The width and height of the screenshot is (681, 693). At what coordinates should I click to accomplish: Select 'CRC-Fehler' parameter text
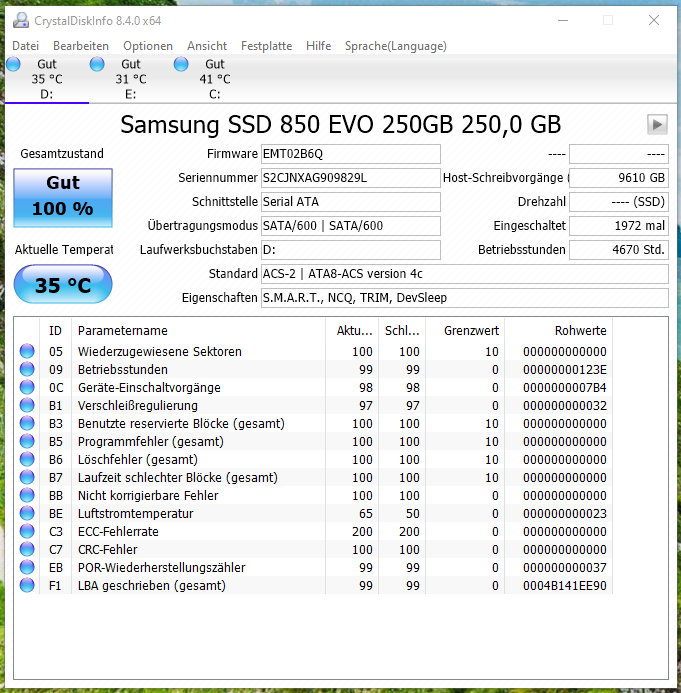tap(107, 549)
